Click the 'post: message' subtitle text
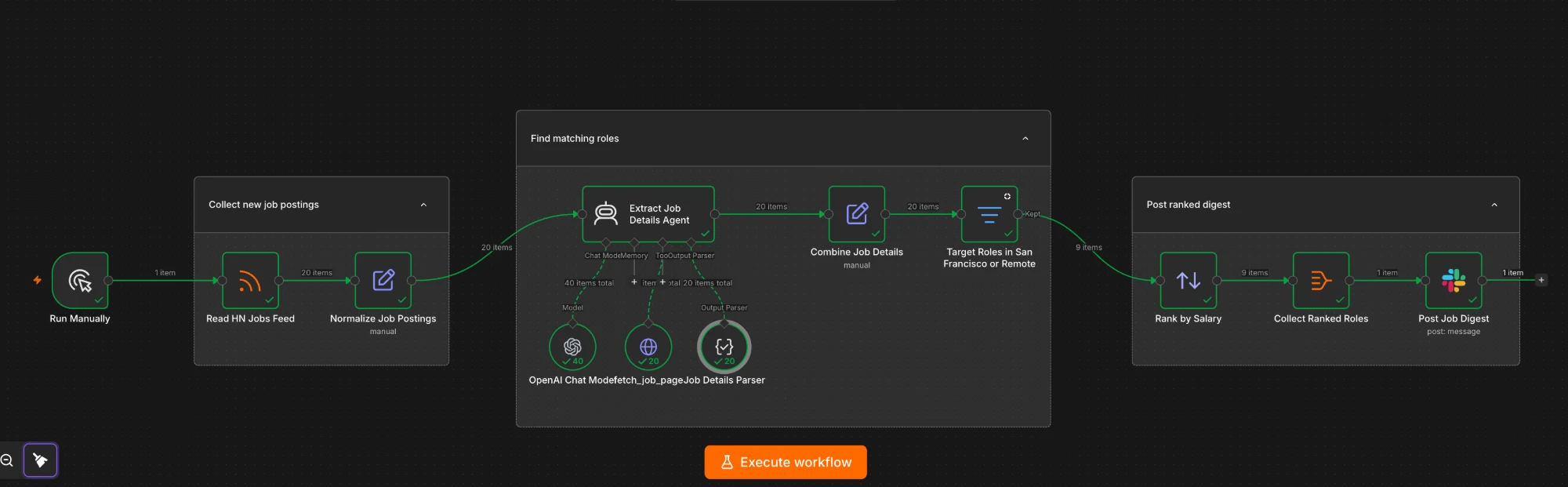Image resolution: width=1568 pixels, height=487 pixels. 1454,332
